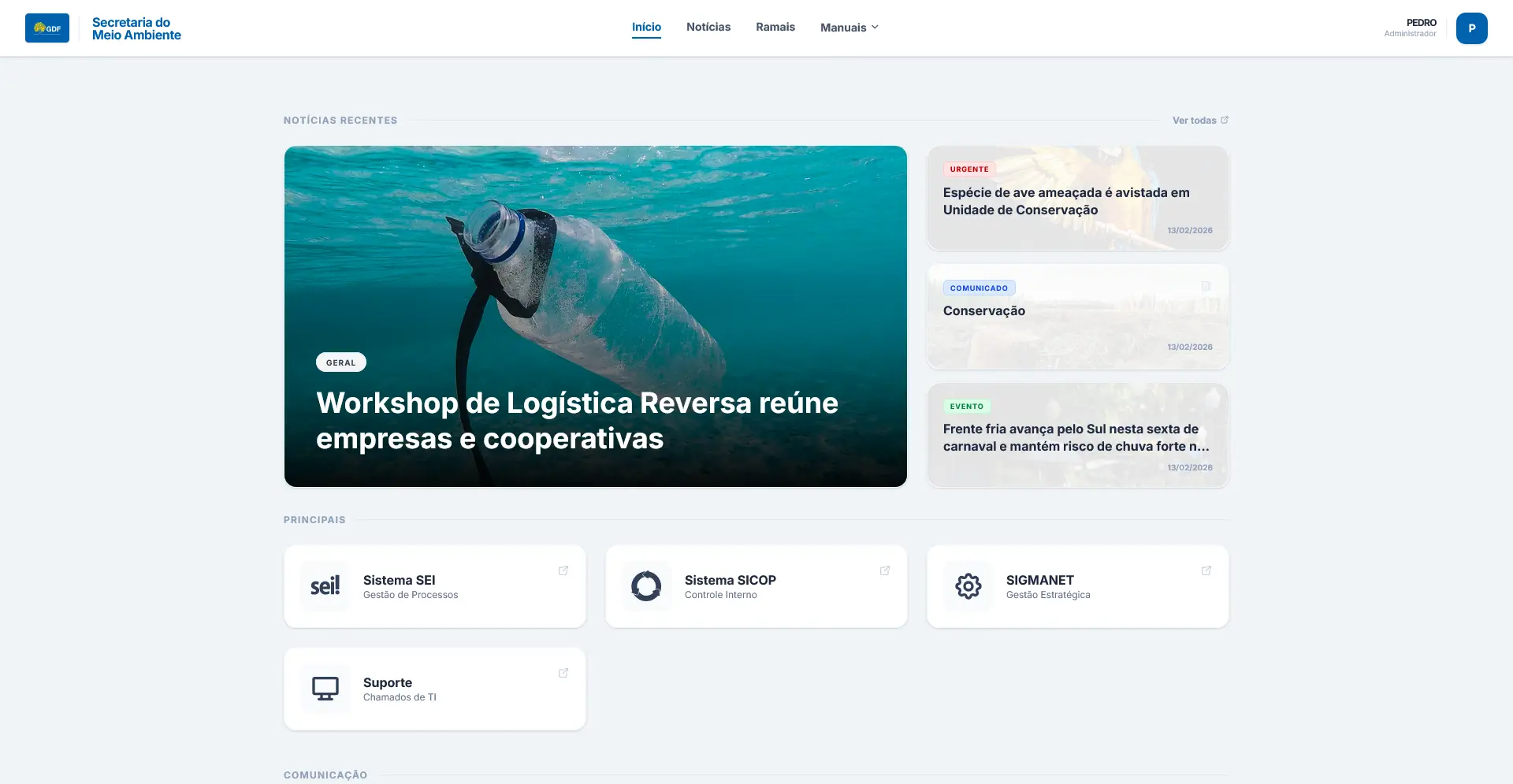Click the Suporte monitor icon

(325, 689)
